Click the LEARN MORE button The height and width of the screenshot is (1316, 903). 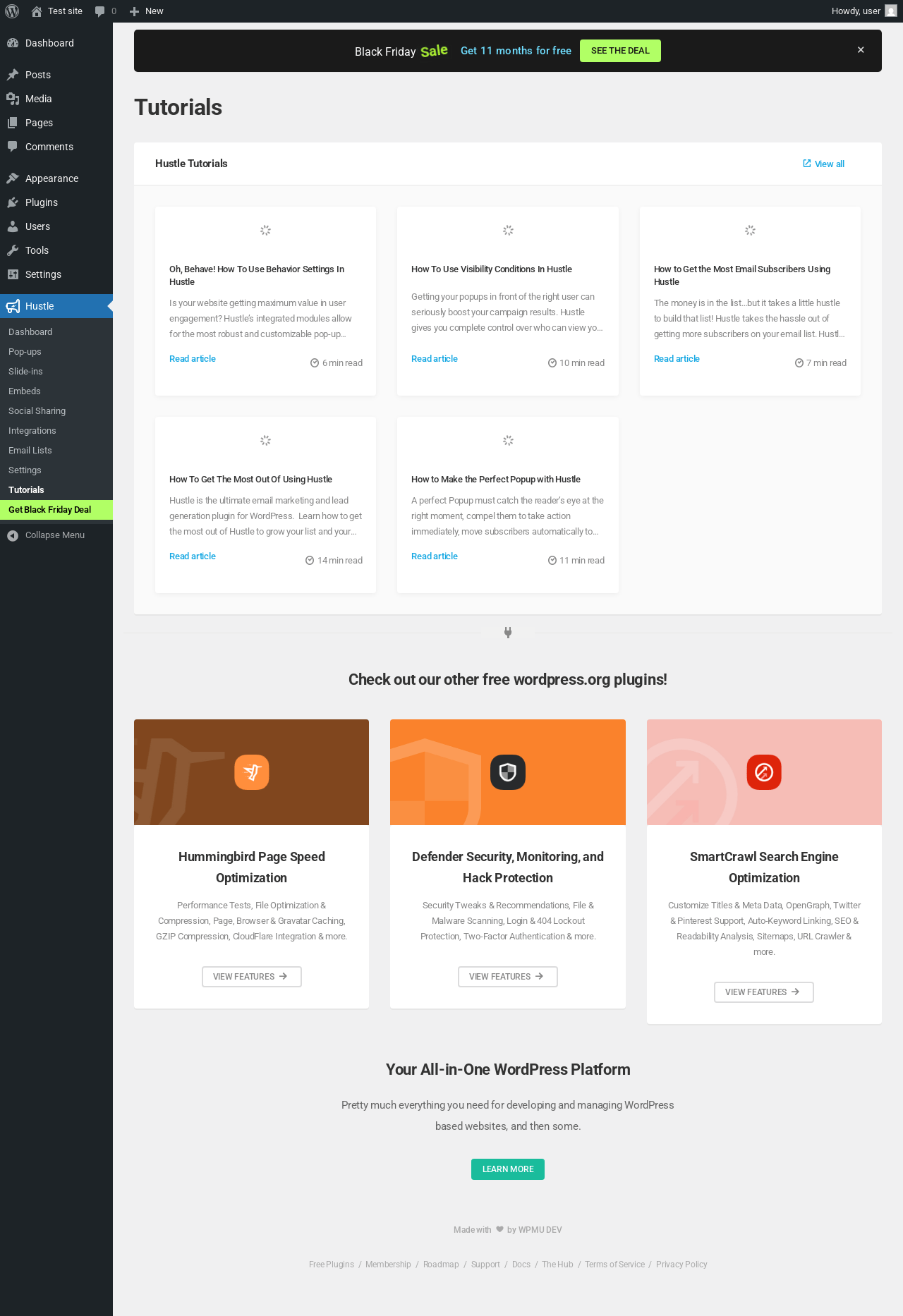(x=508, y=1169)
